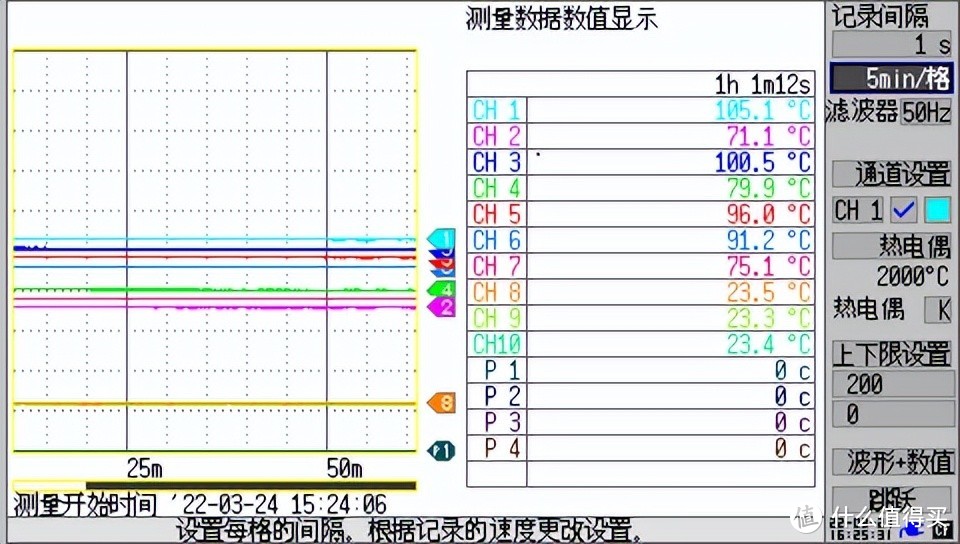Click the cyan channel 1 waveform marker
960x544 pixels.
441,237
